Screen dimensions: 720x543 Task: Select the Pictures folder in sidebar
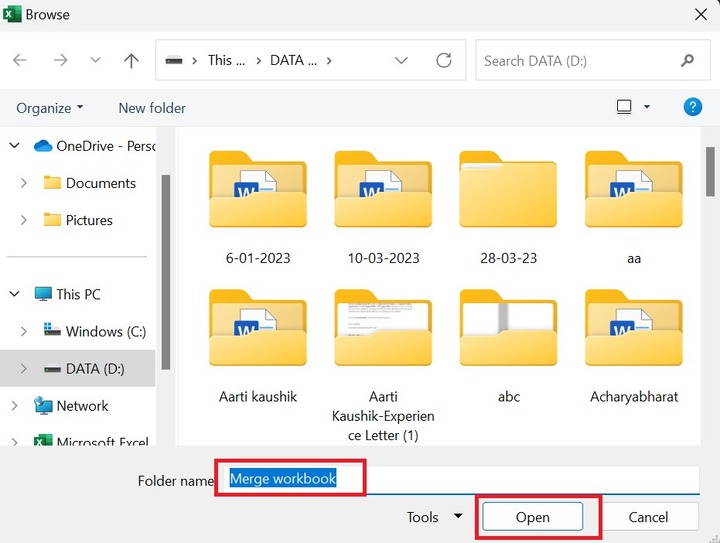coord(78,220)
